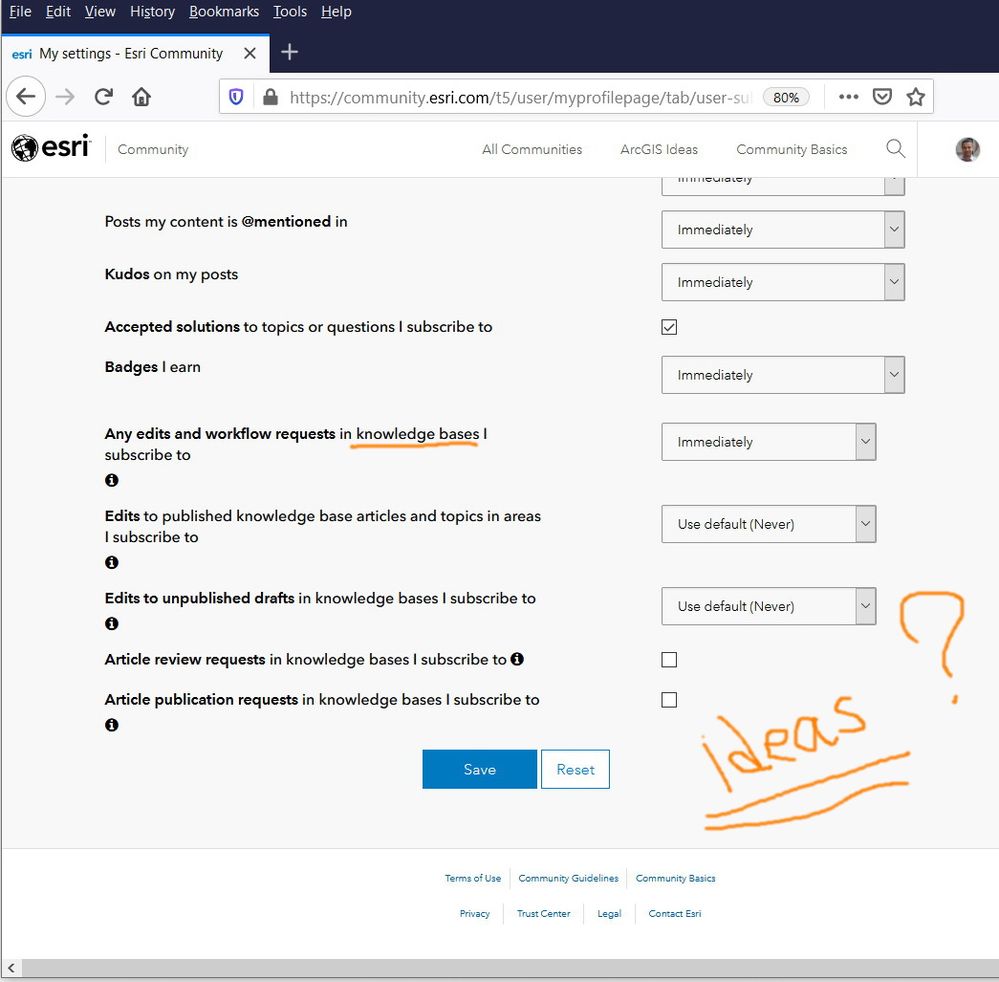Click the 80% zoom level indicator
This screenshot has width=999, height=982.
(x=786, y=97)
